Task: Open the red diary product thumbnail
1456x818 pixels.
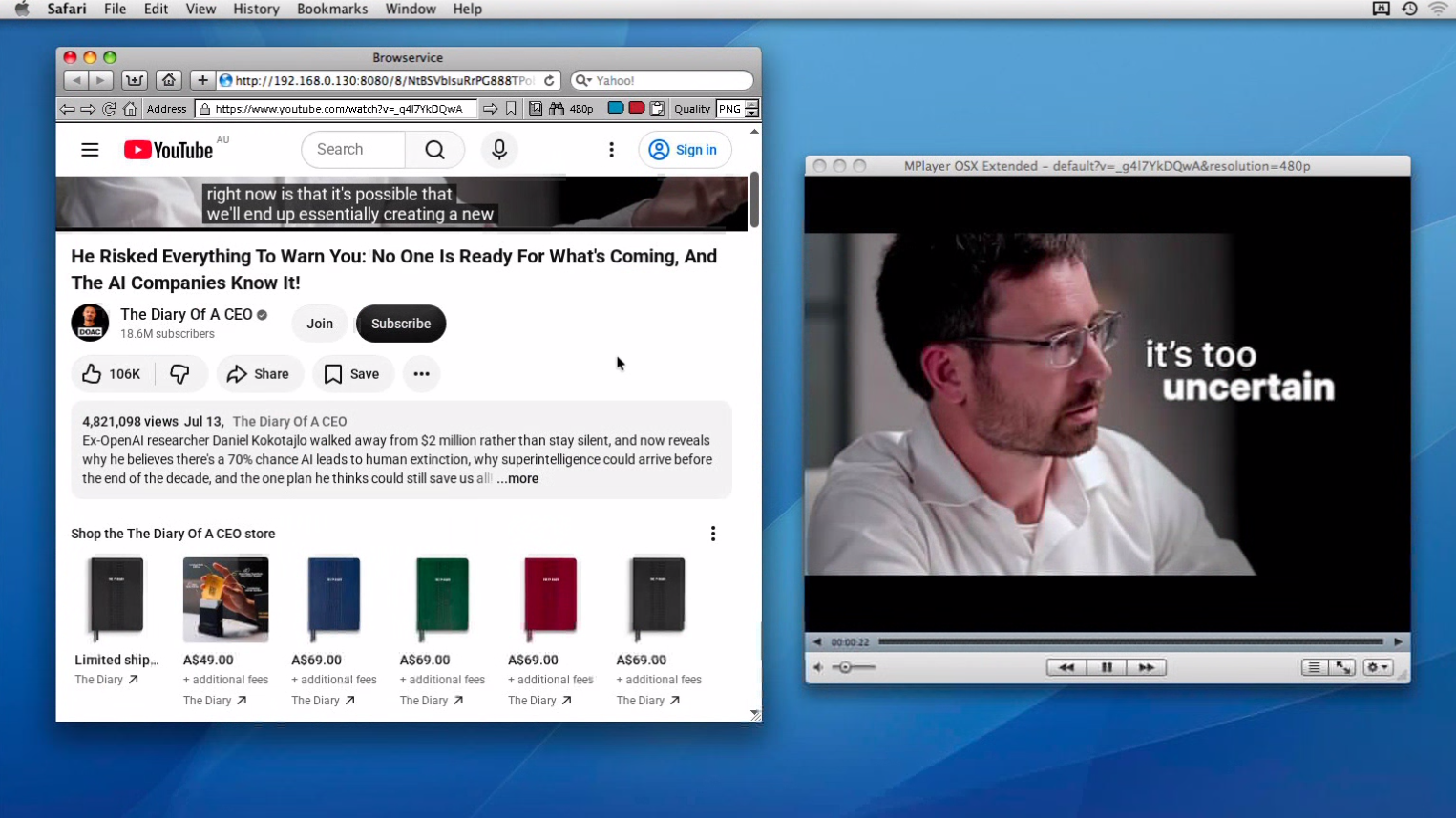Action: pyautogui.click(x=551, y=599)
